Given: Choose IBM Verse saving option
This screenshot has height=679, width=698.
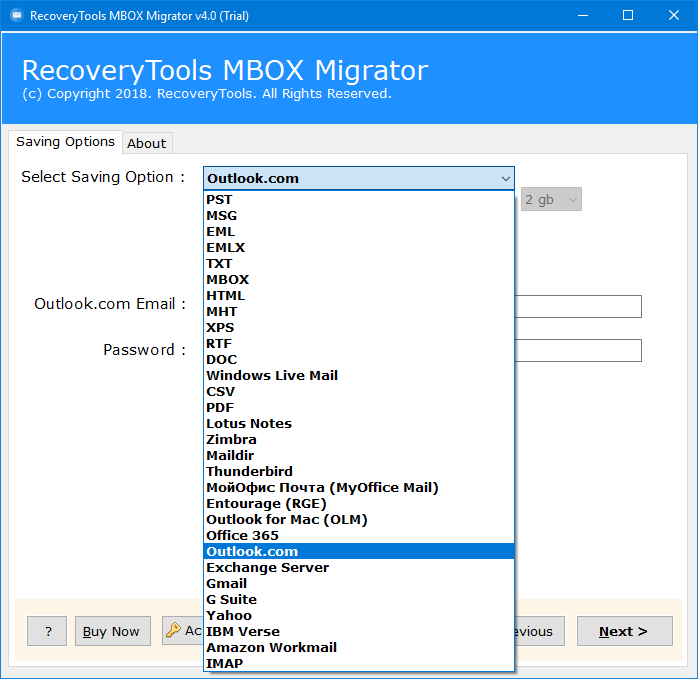Looking at the screenshot, I should click(359, 631).
